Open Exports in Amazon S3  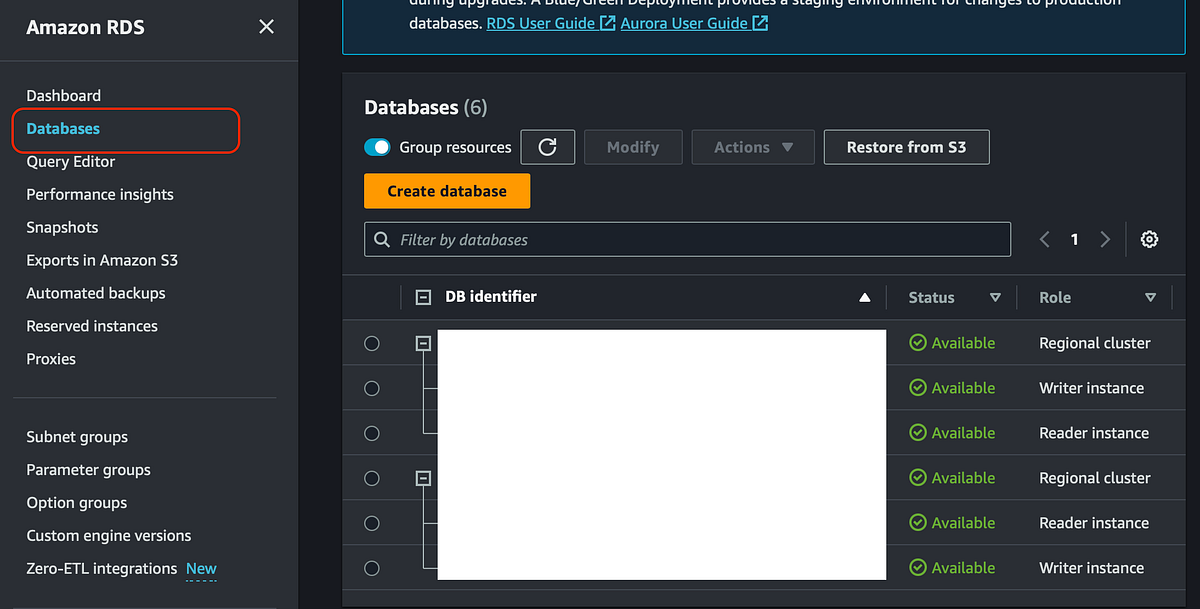click(101, 260)
